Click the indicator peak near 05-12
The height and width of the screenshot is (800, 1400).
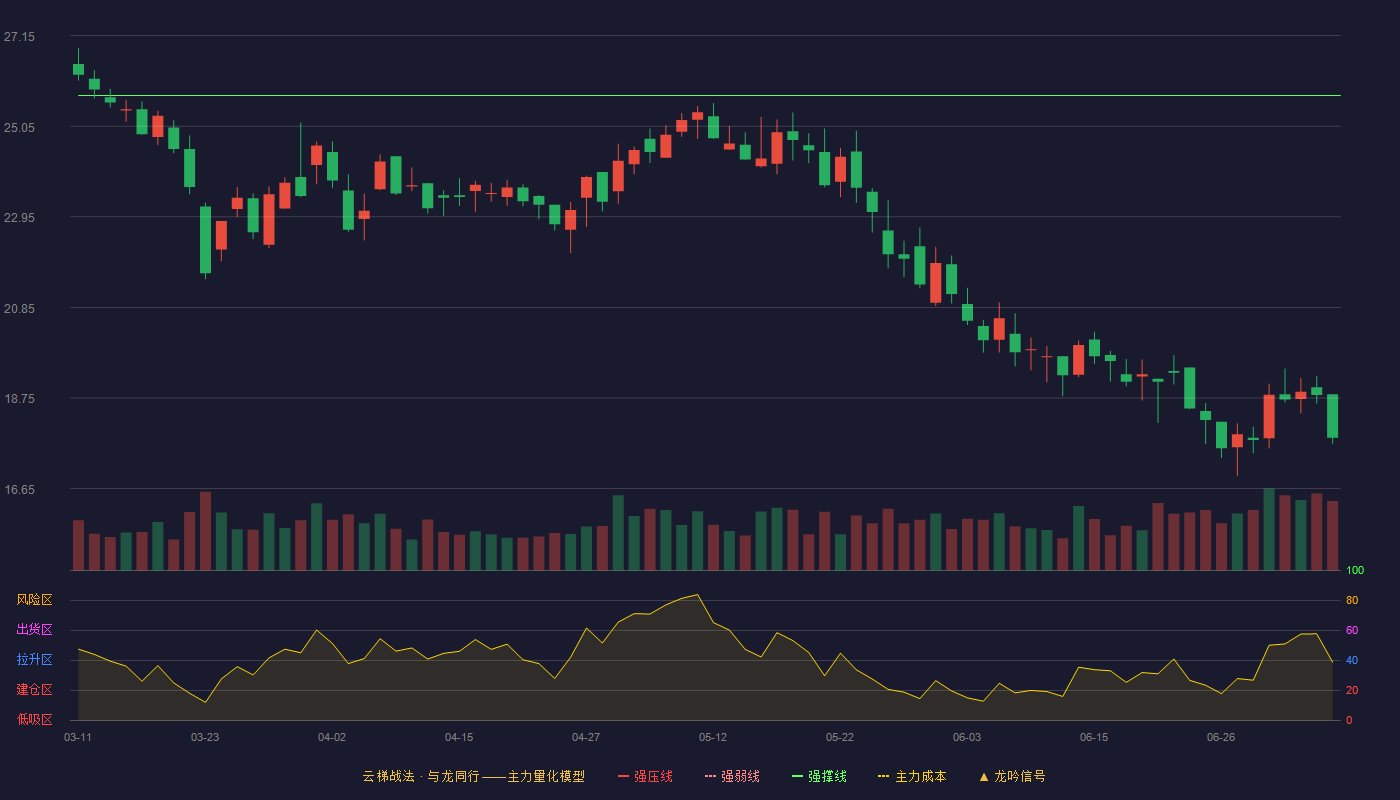(x=697, y=595)
